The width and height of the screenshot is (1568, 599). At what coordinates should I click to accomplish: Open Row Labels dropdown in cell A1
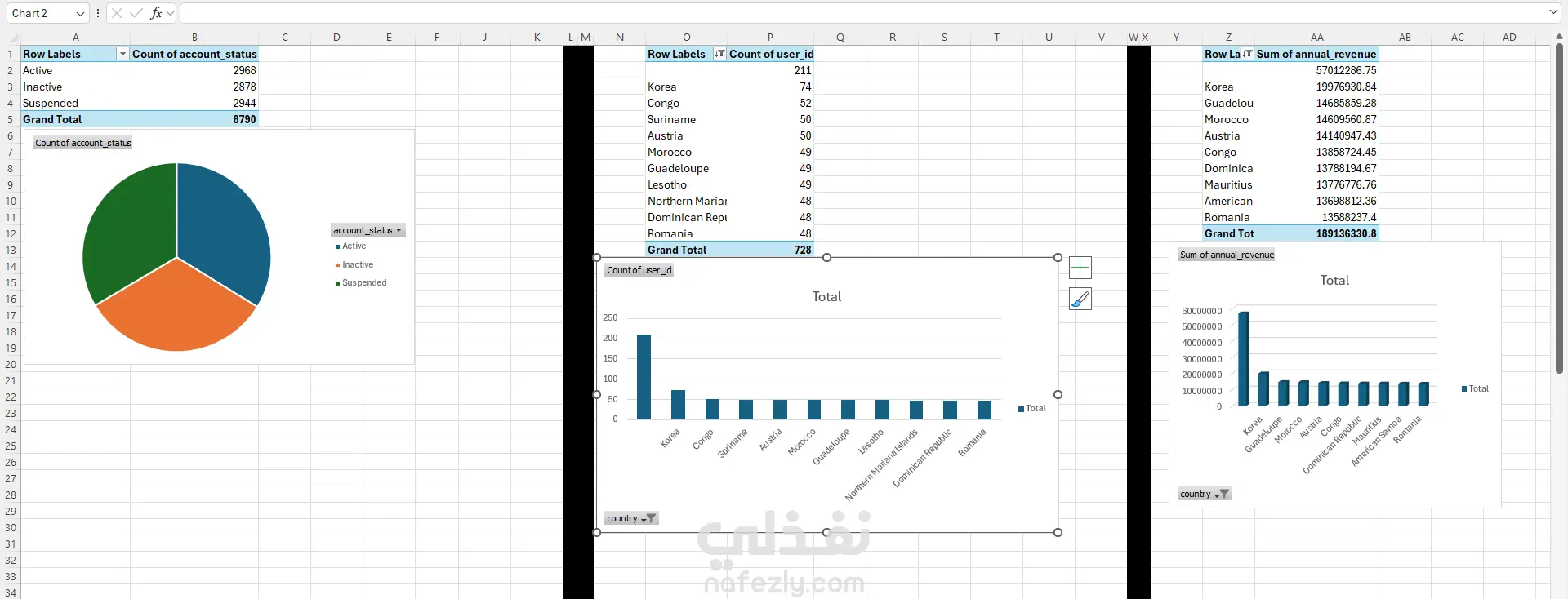pyautogui.click(x=122, y=54)
